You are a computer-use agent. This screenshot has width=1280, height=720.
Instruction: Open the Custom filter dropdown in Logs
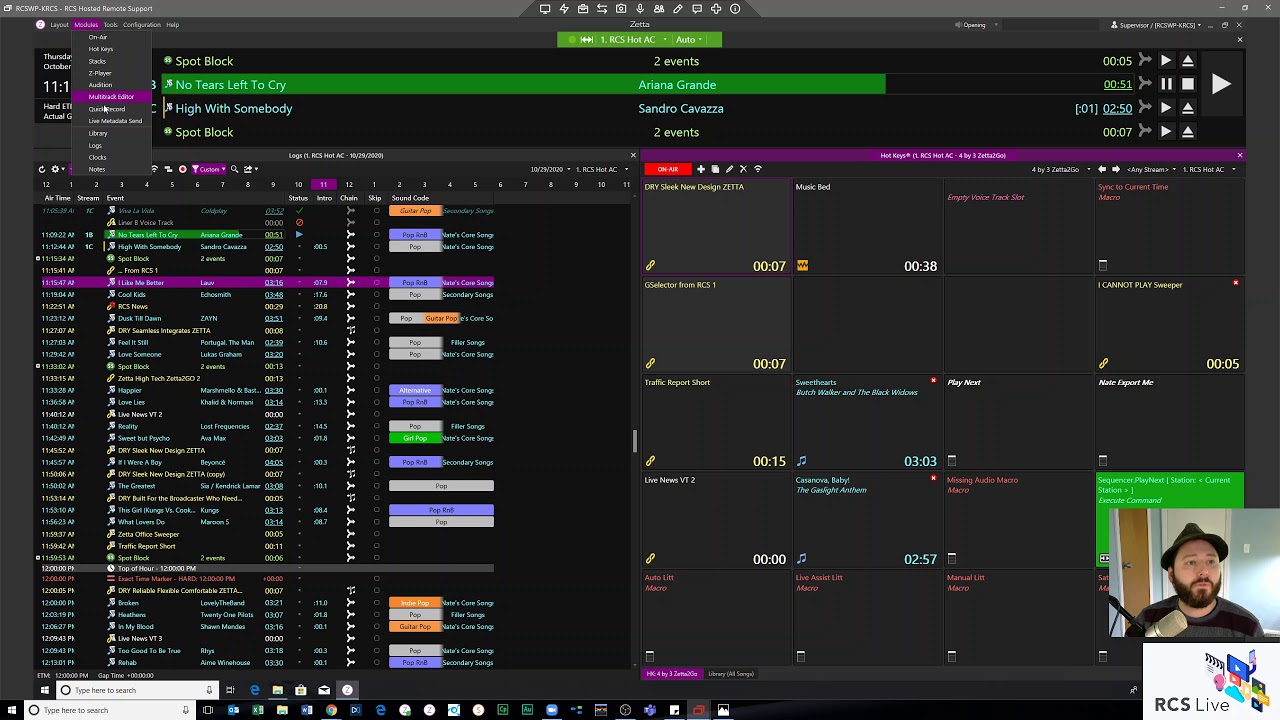210,169
